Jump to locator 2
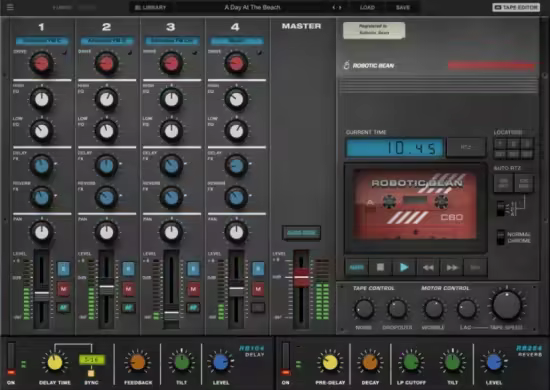 tap(514, 143)
